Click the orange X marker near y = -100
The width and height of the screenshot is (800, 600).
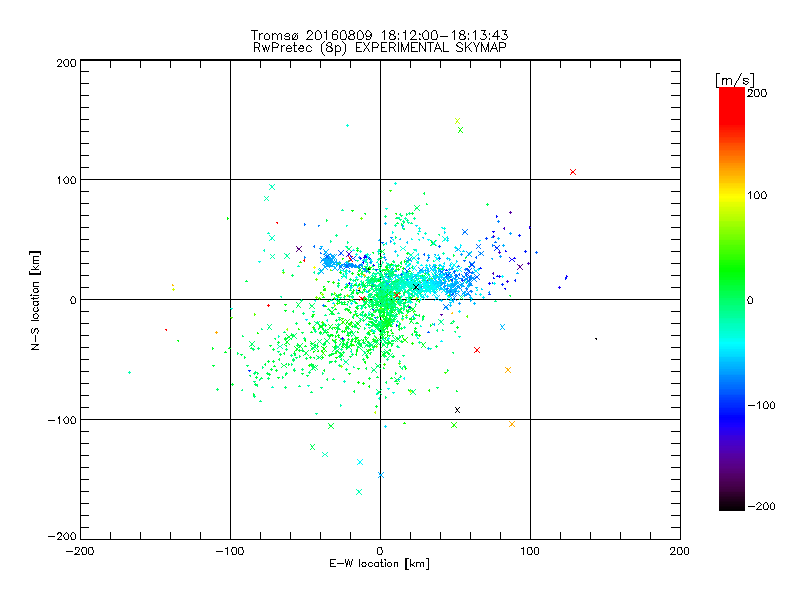[x=512, y=424]
